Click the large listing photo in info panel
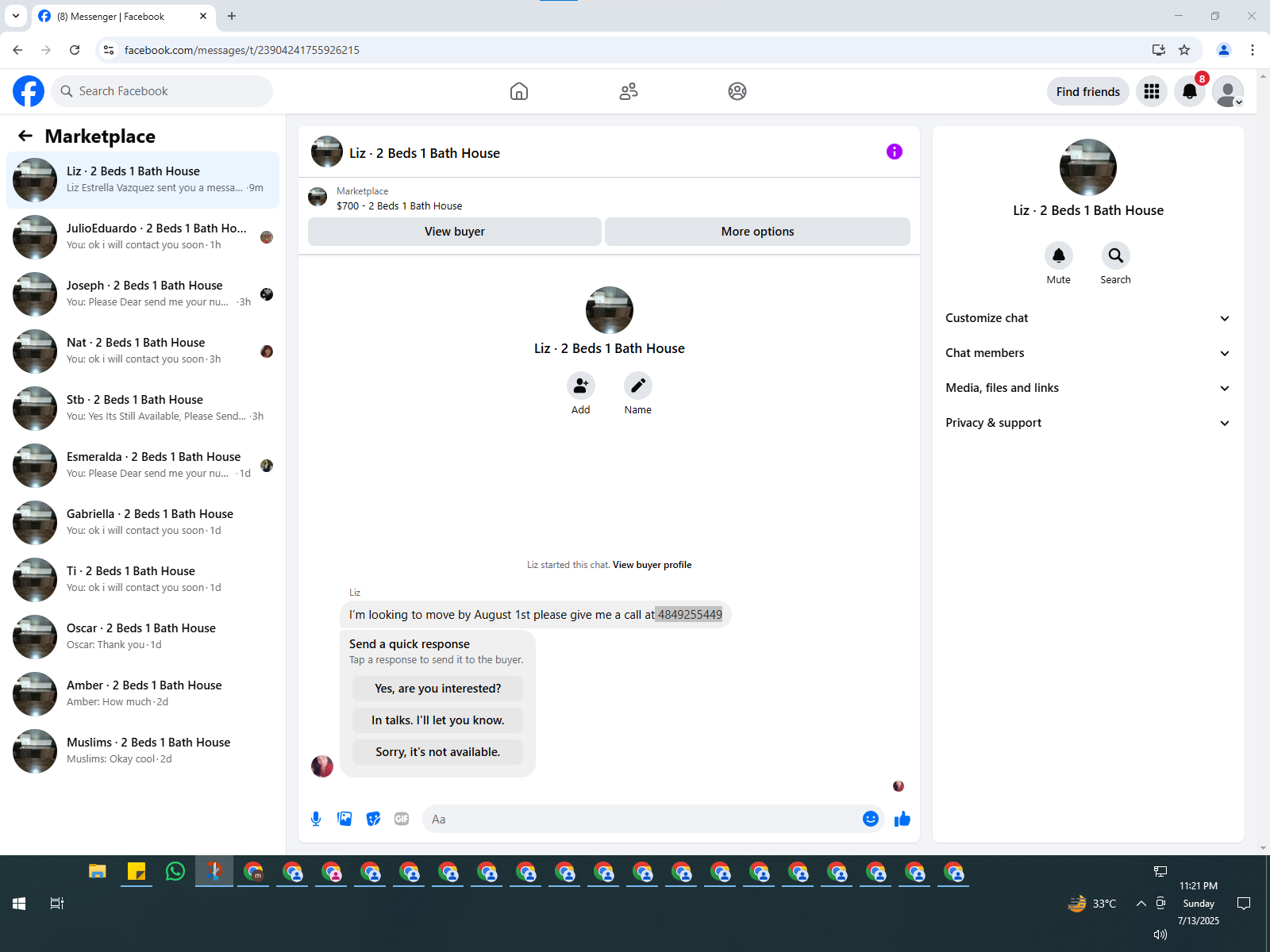This screenshot has height=952, width=1270. (1088, 167)
